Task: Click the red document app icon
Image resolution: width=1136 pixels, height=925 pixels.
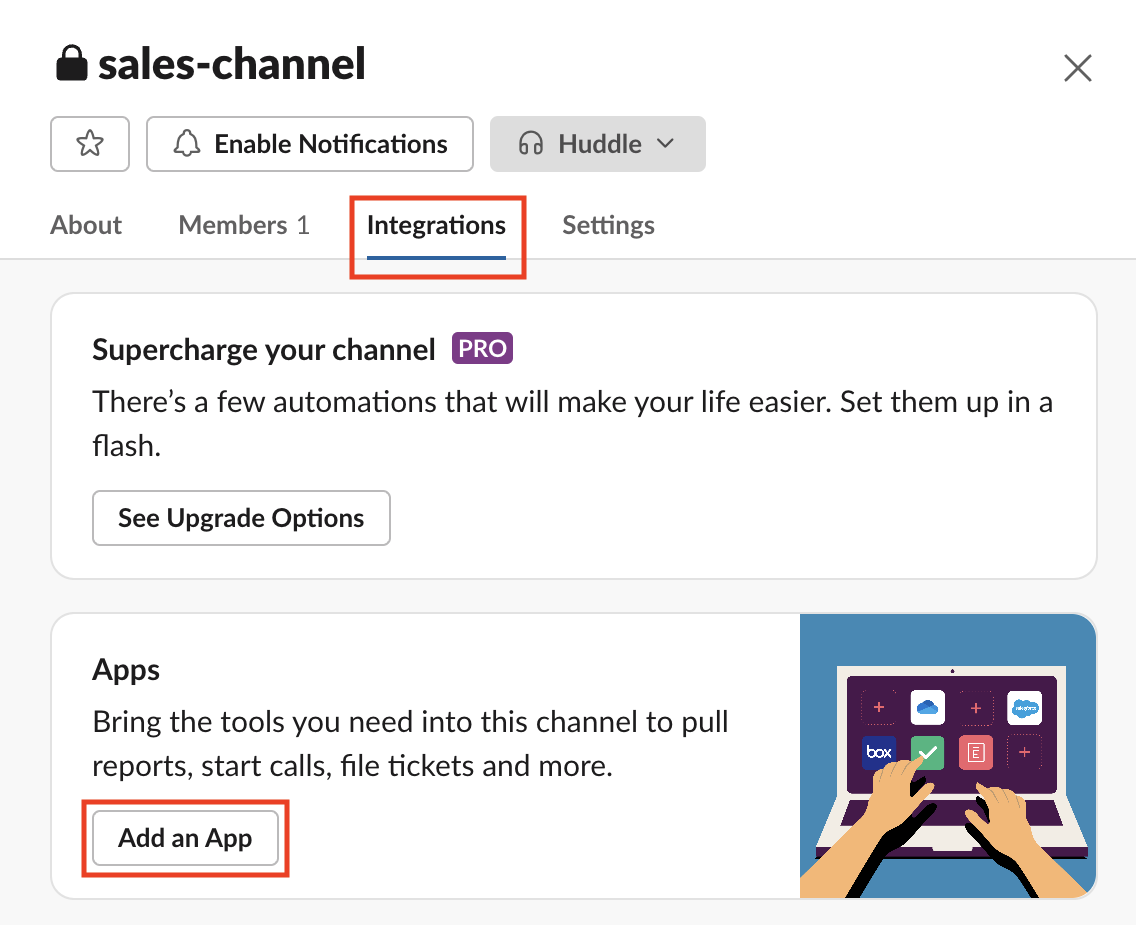Action: 975,752
